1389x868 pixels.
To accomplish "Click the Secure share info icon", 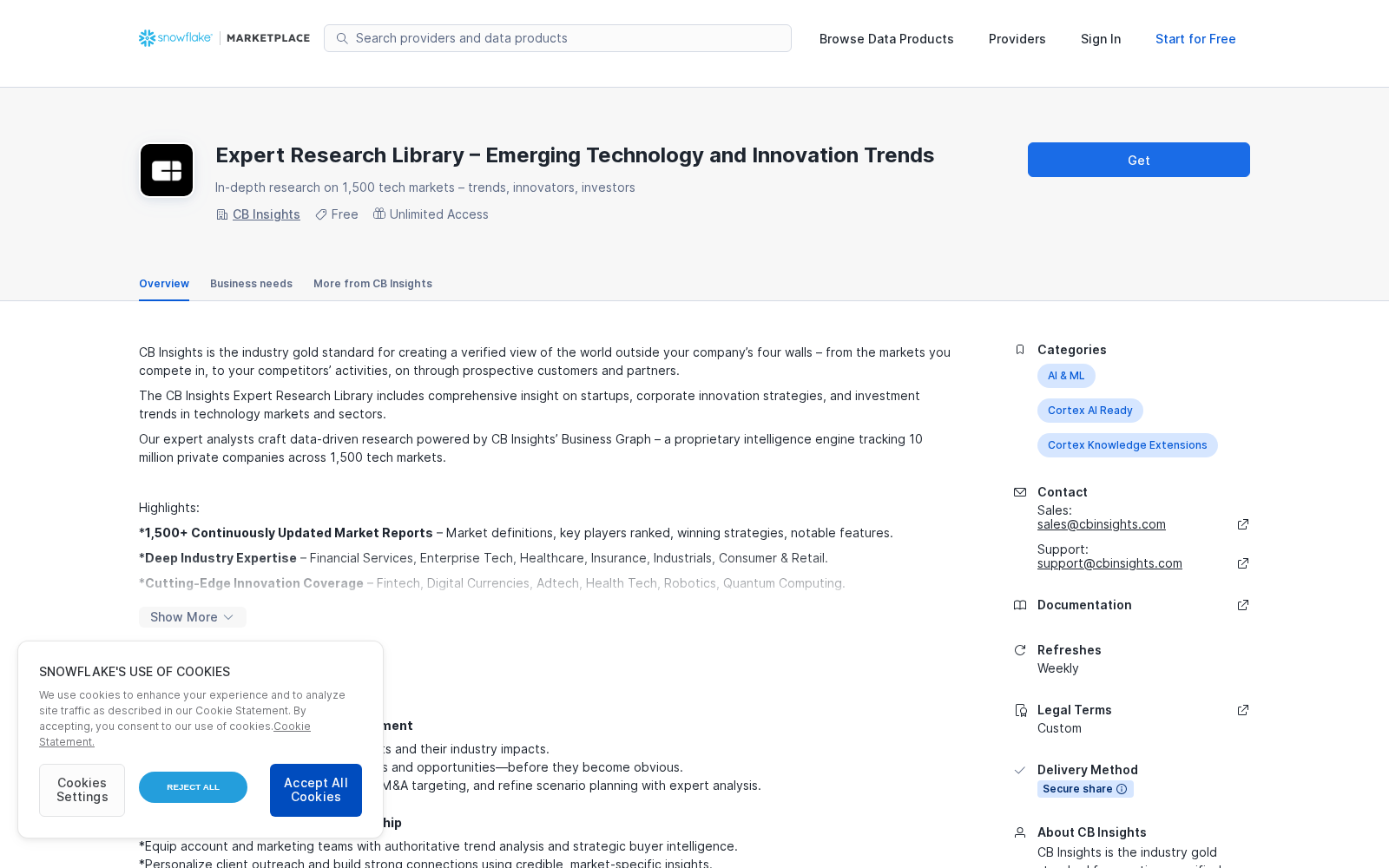I will click(x=1122, y=789).
